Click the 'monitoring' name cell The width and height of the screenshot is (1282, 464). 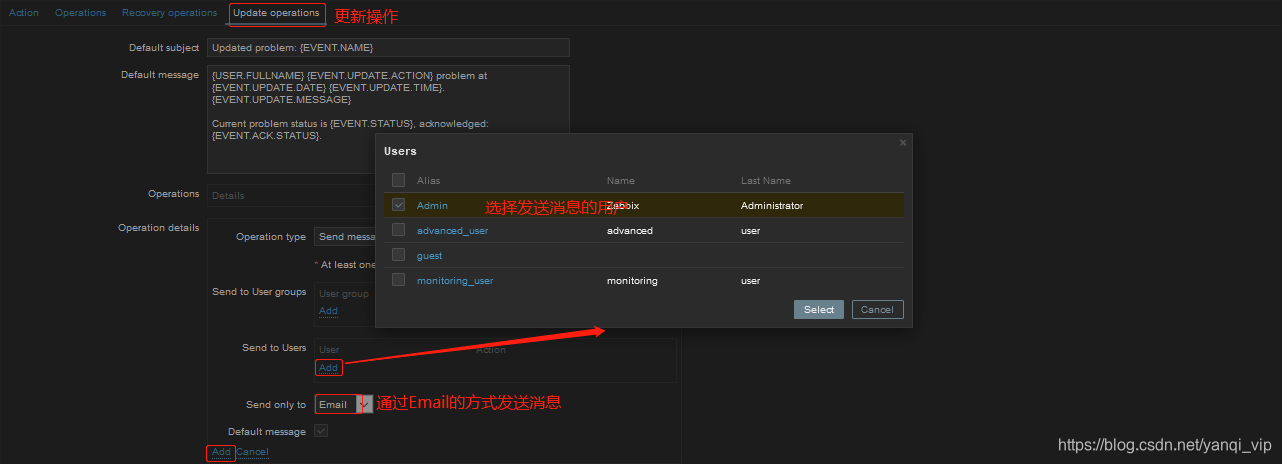[x=632, y=281]
